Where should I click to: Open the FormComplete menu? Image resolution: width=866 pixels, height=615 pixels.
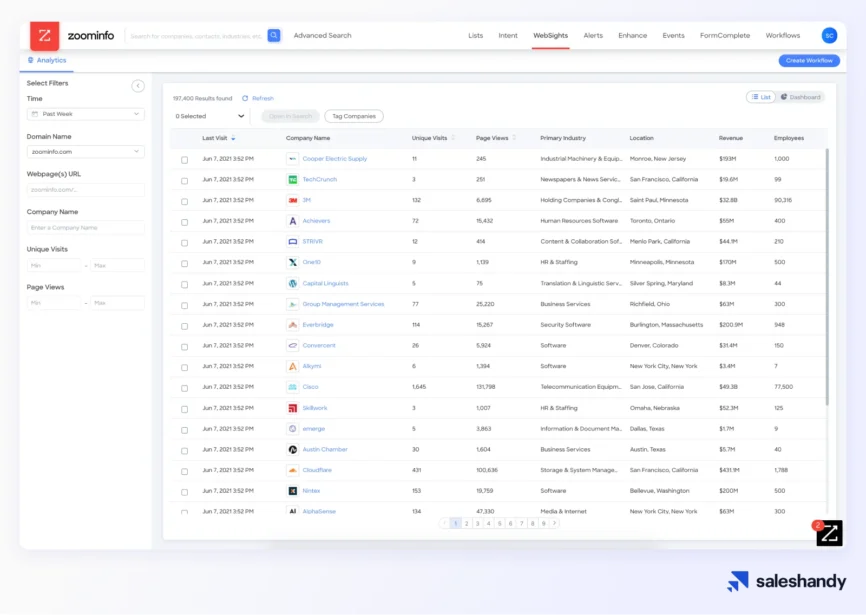[x=725, y=35]
